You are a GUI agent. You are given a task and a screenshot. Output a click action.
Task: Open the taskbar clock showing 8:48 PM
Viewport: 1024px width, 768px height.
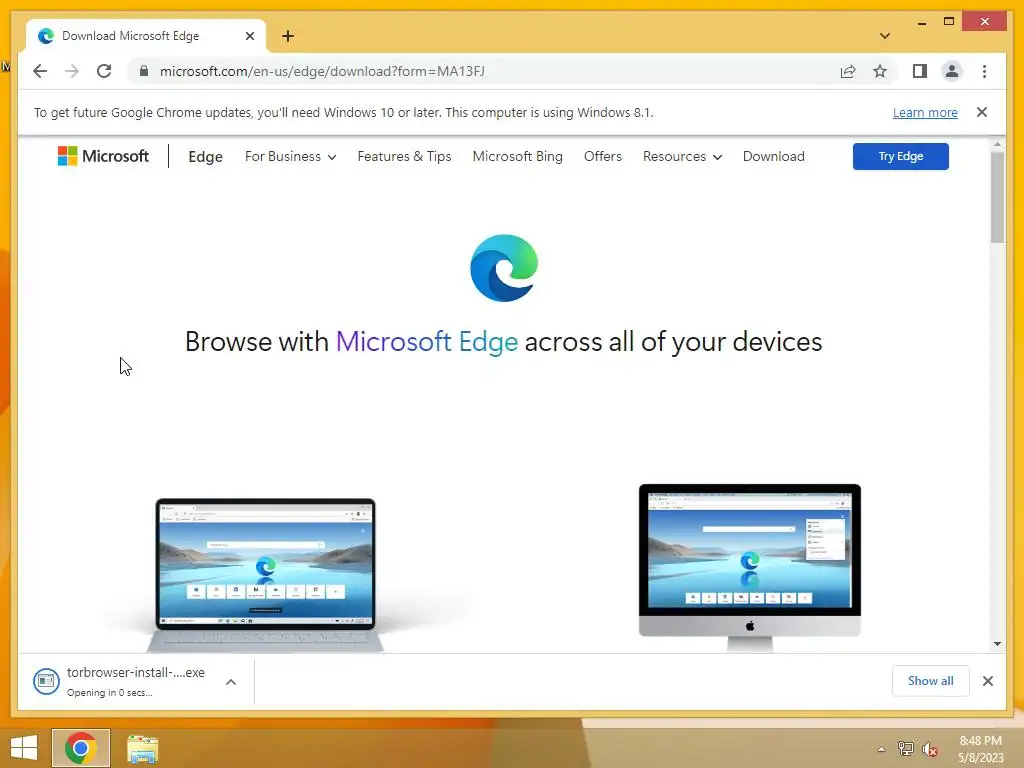coord(980,749)
